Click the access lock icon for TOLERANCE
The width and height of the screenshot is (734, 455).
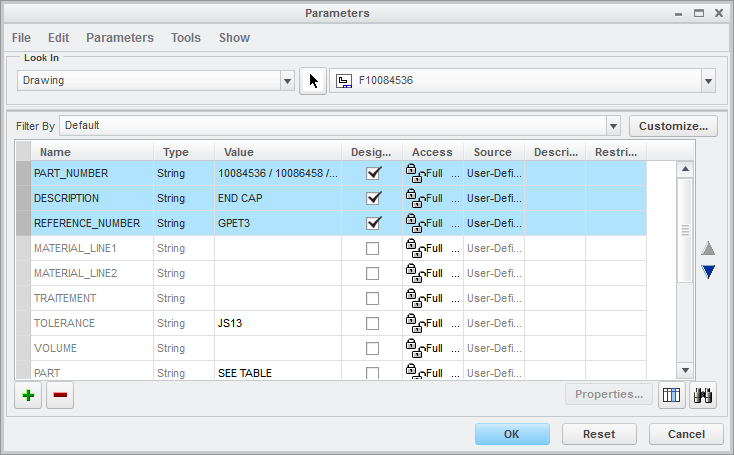pyautogui.click(x=415, y=323)
